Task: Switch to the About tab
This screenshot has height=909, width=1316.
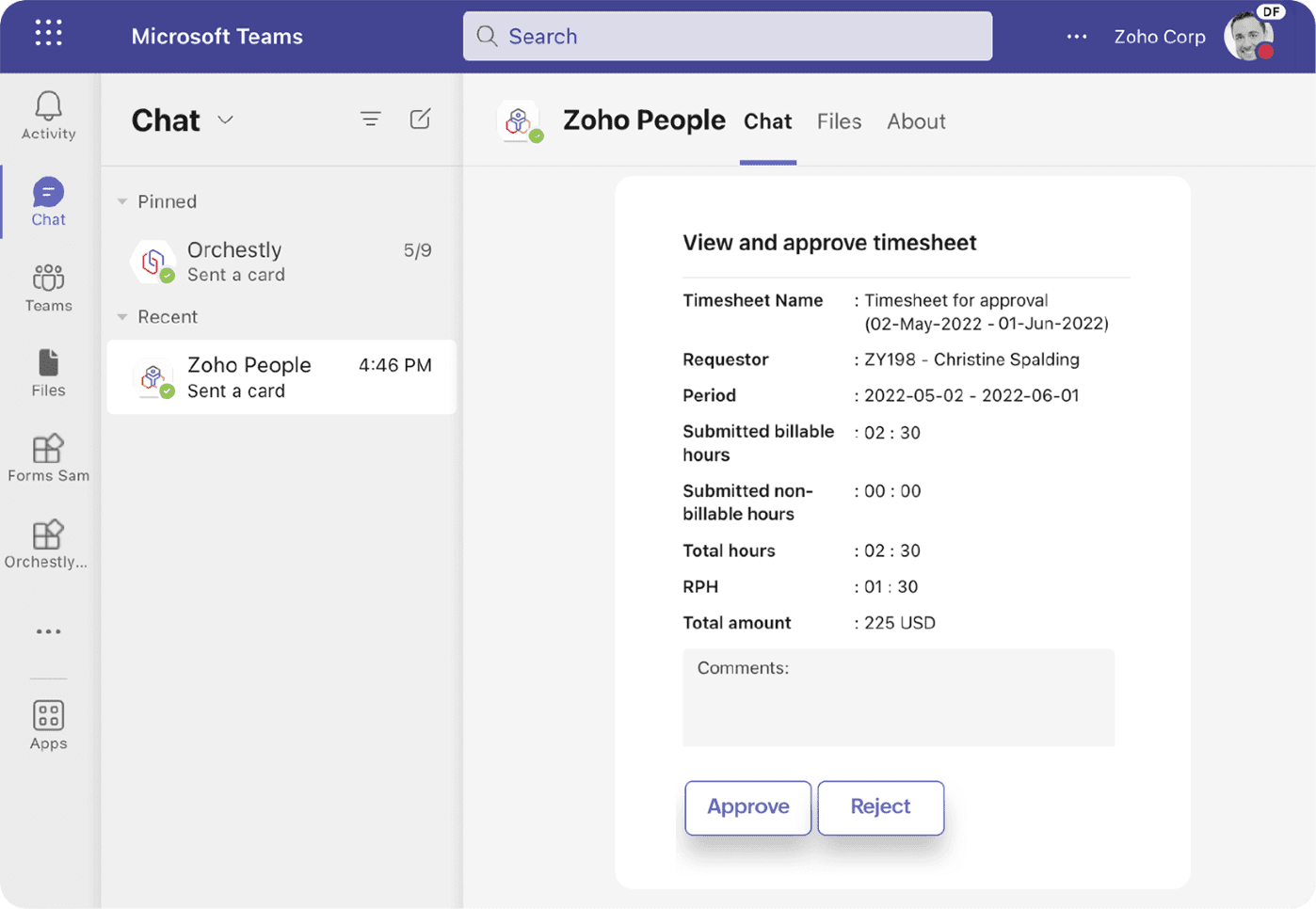Action: tap(916, 121)
